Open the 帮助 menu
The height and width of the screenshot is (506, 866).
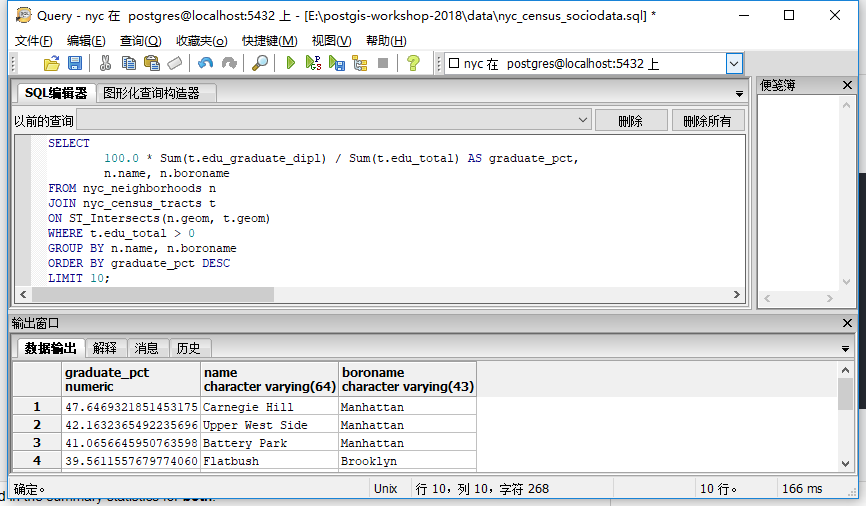click(386, 41)
